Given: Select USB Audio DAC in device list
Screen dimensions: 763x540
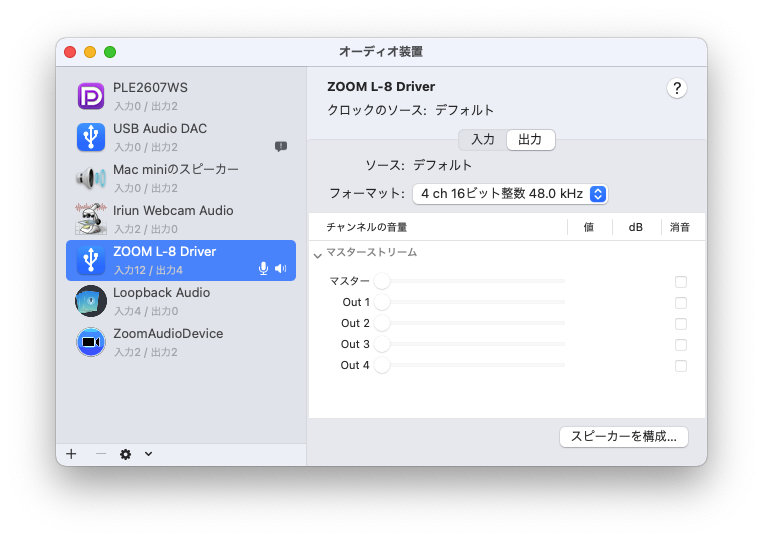Looking at the screenshot, I should [x=181, y=137].
